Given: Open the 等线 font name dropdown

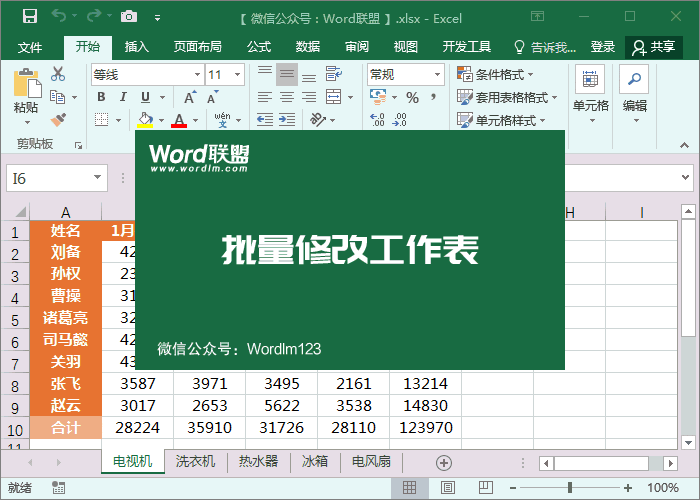Looking at the screenshot, I should [197, 75].
